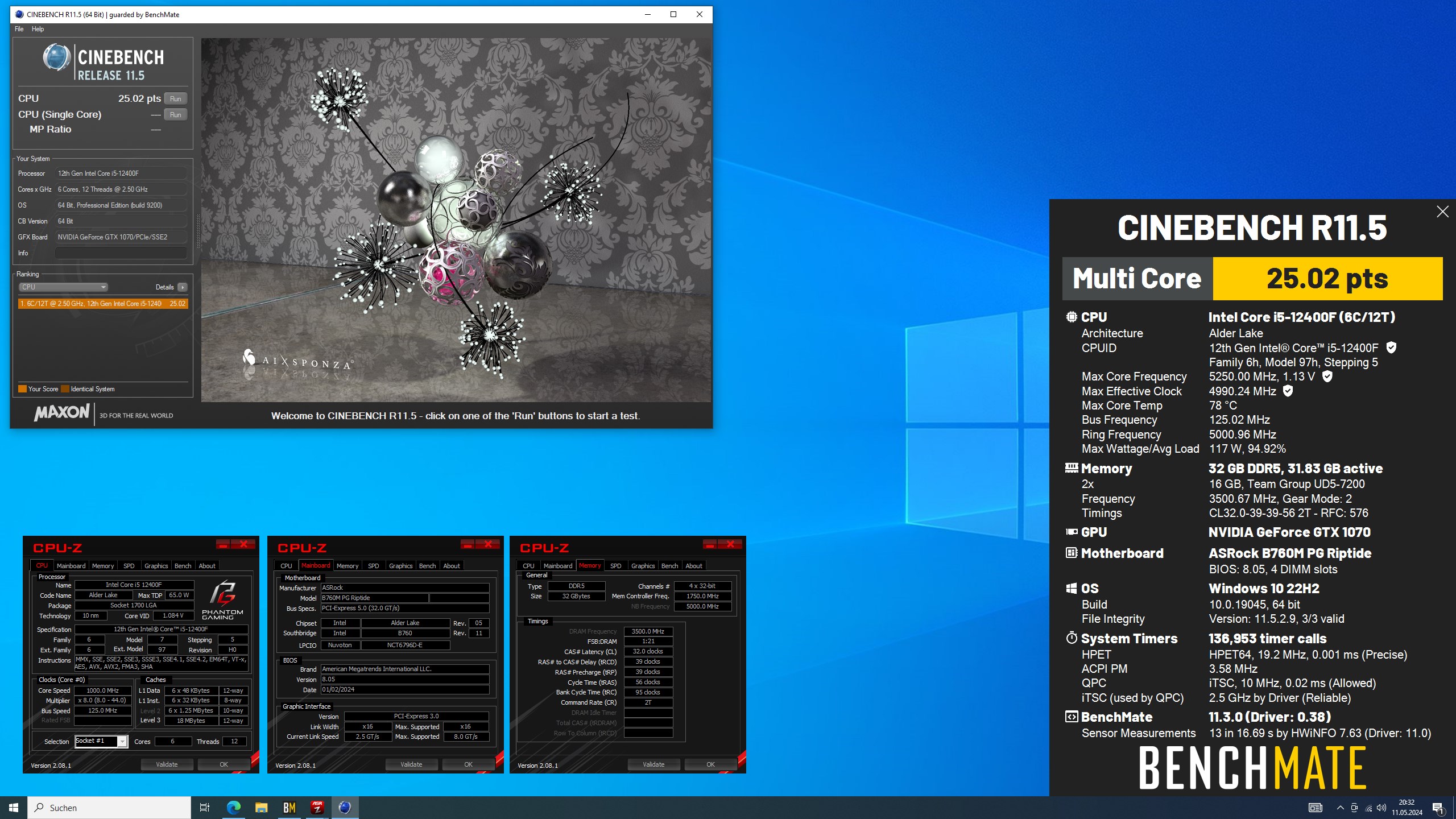This screenshot has height=819, width=1456.
Task: Open the Bench tab in the leftmost CPU-Z window
Action: point(183,566)
